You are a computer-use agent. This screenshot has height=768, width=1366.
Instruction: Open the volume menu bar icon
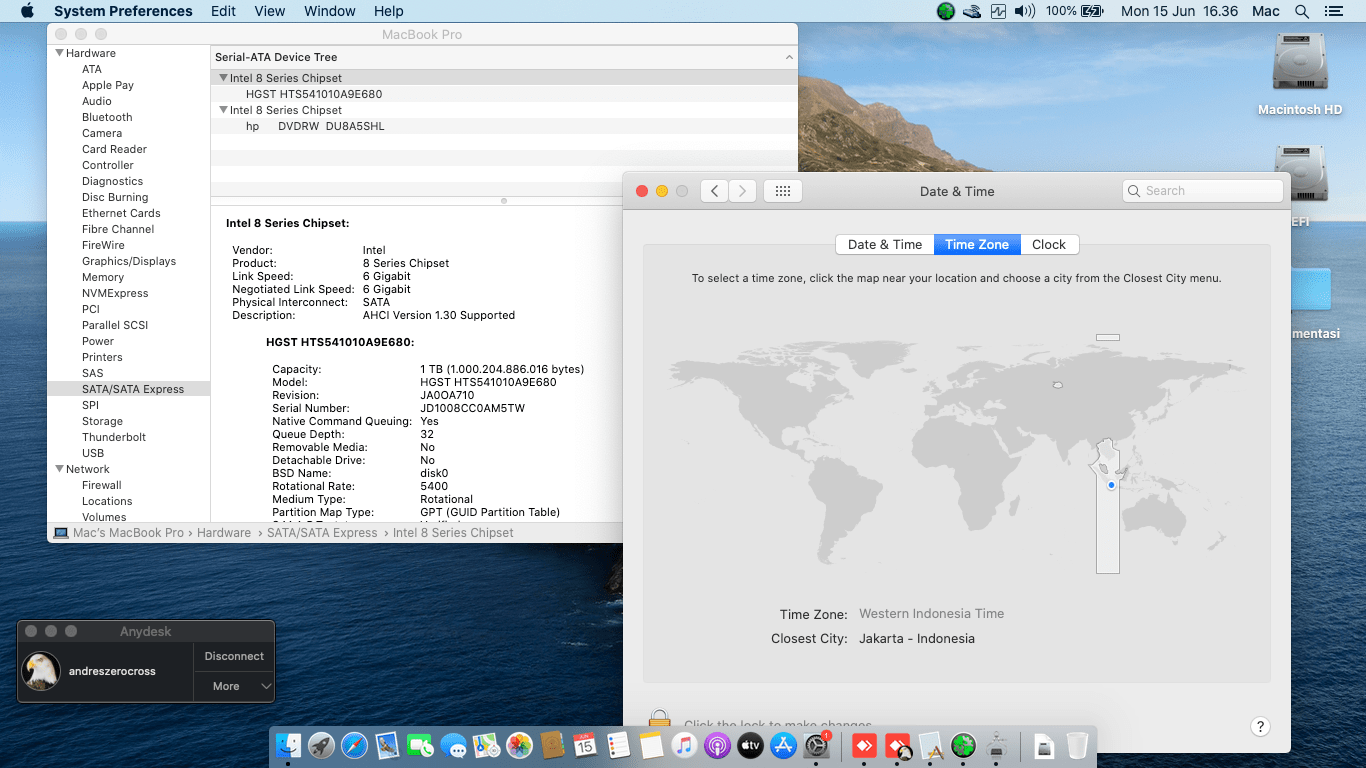point(1025,11)
